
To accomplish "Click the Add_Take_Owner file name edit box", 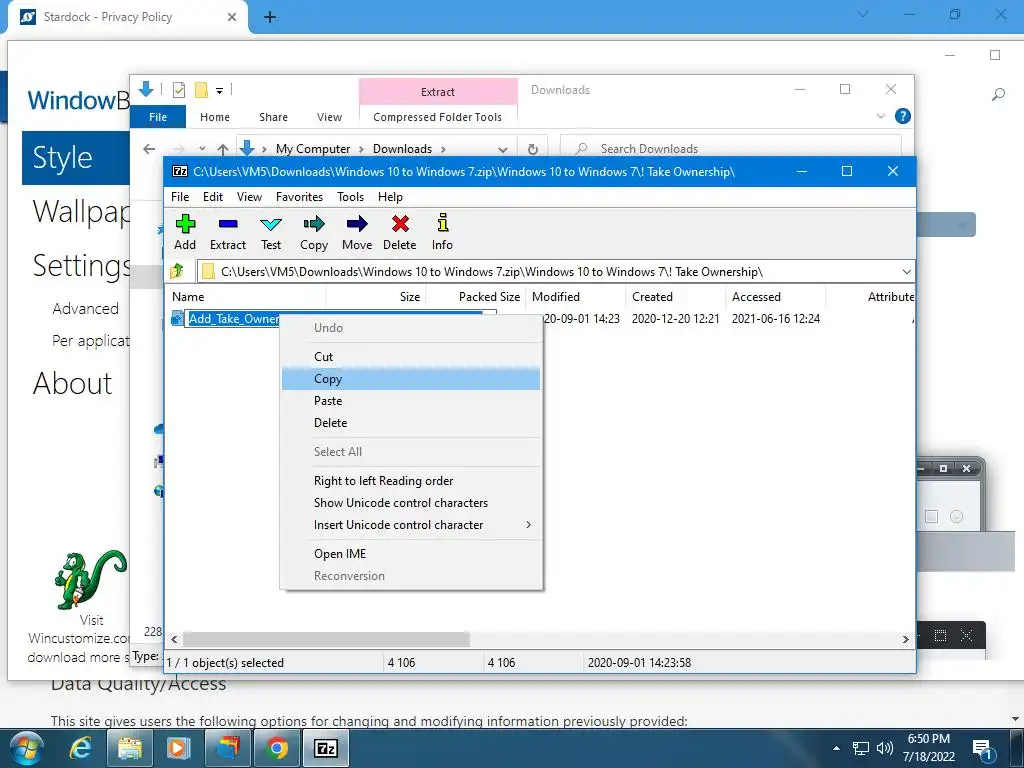I will (x=233, y=319).
